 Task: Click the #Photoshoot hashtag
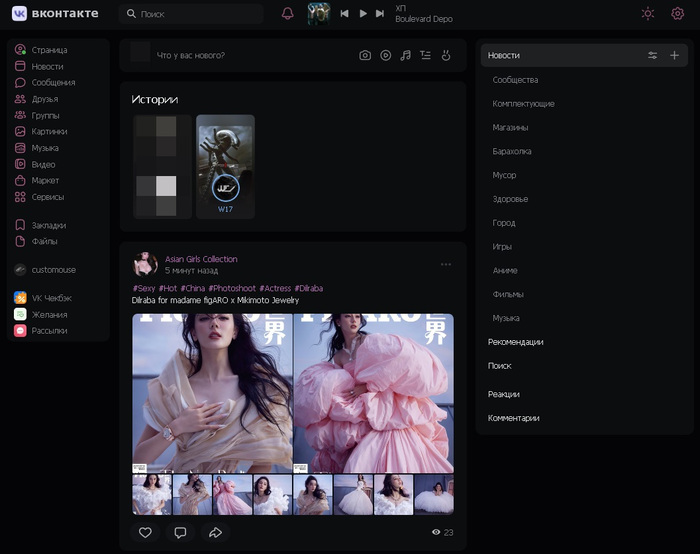coord(232,288)
